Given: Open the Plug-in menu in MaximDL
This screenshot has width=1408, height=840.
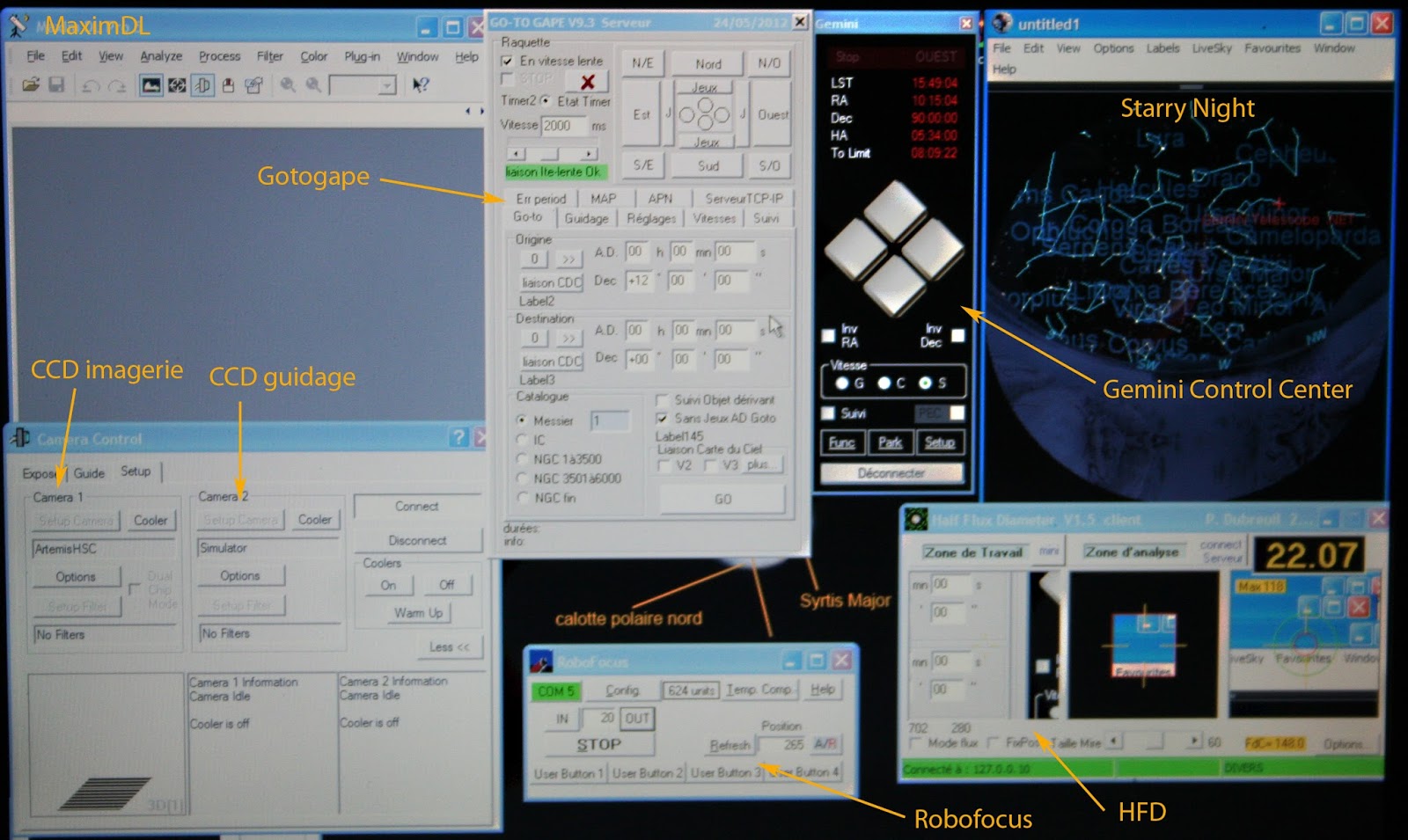Looking at the screenshot, I should click(362, 56).
